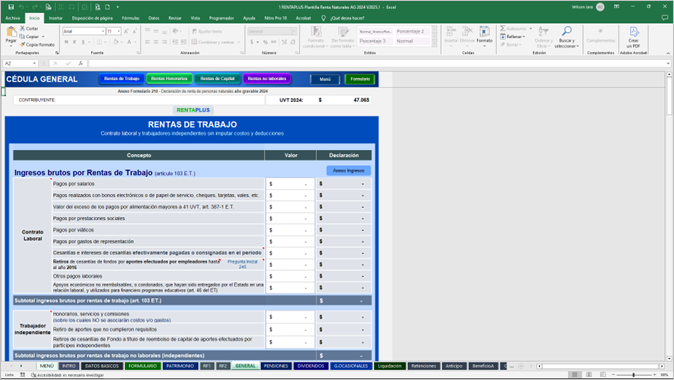
Task: Click the Copiar formato paintbrush
Action: (x=22, y=44)
